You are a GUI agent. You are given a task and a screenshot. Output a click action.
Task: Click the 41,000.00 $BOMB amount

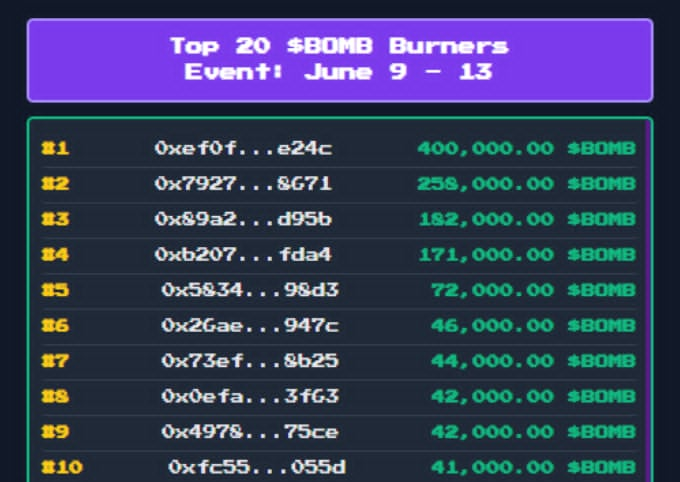pyautogui.click(x=533, y=467)
